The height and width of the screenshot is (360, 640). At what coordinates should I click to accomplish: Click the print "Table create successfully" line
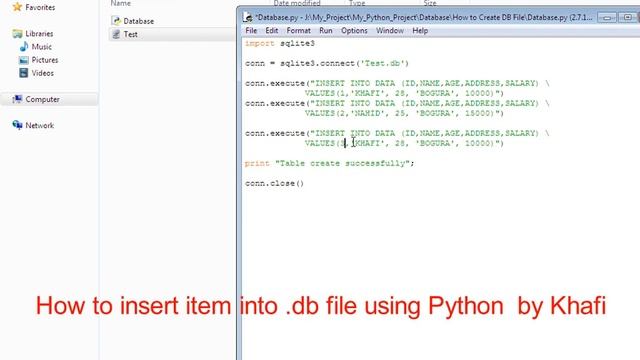(329, 163)
